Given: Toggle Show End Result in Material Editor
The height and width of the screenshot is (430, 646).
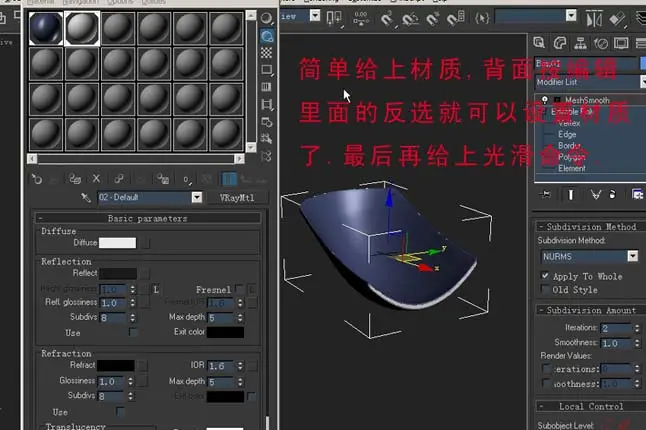Looking at the screenshot, I should (x=229, y=180).
